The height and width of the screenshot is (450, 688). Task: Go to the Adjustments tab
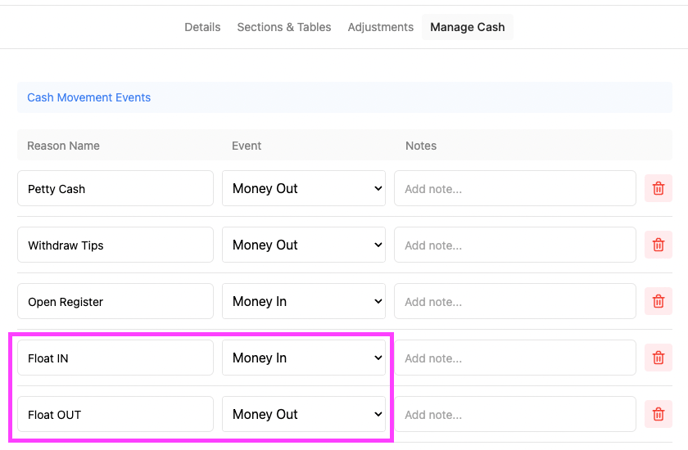pyautogui.click(x=380, y=27)
